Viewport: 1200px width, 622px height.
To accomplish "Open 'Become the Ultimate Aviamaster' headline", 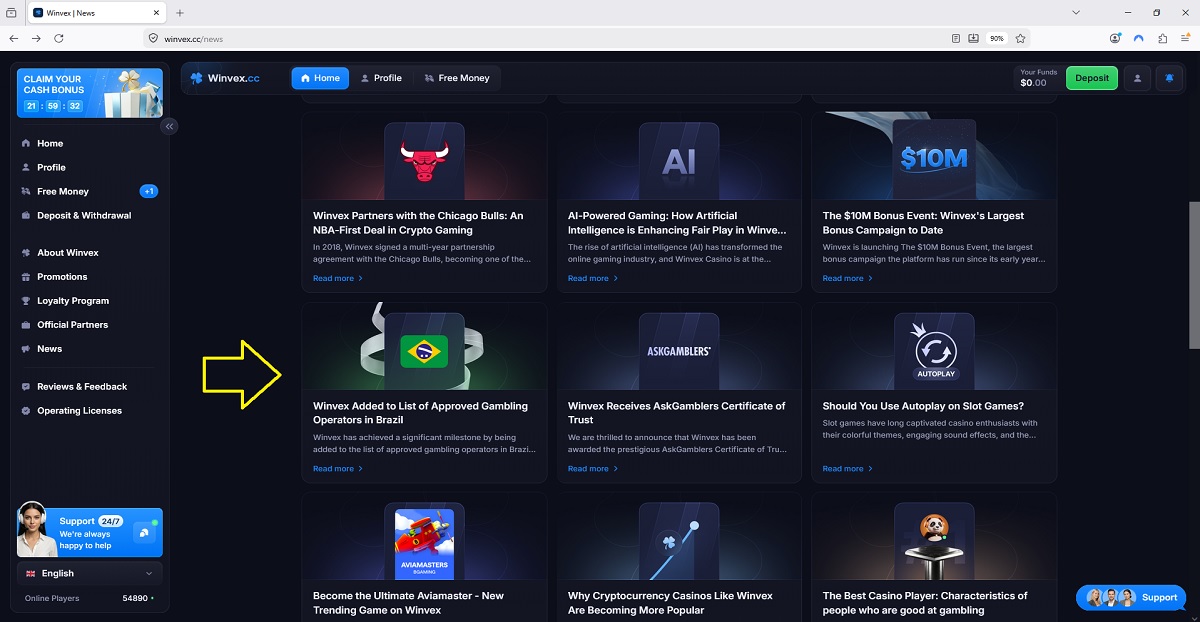I will coord(408,603).
